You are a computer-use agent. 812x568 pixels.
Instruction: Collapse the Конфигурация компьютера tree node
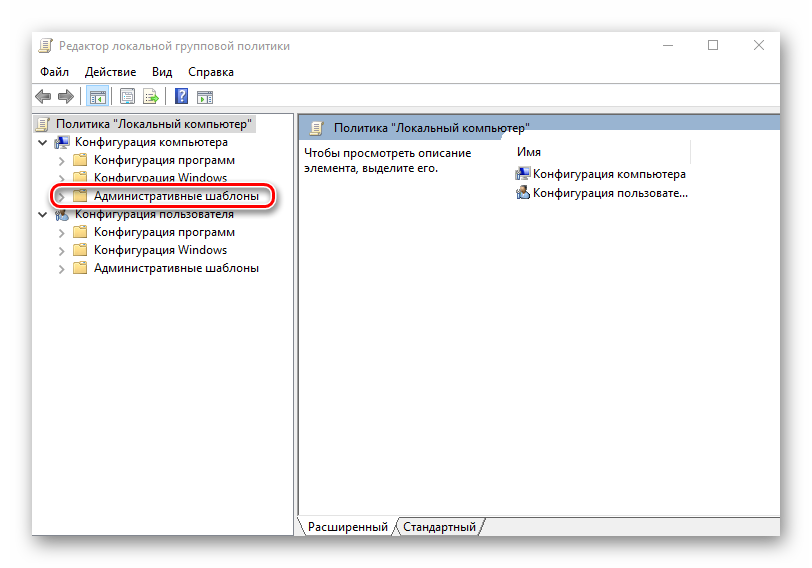[x=42, y=143]
